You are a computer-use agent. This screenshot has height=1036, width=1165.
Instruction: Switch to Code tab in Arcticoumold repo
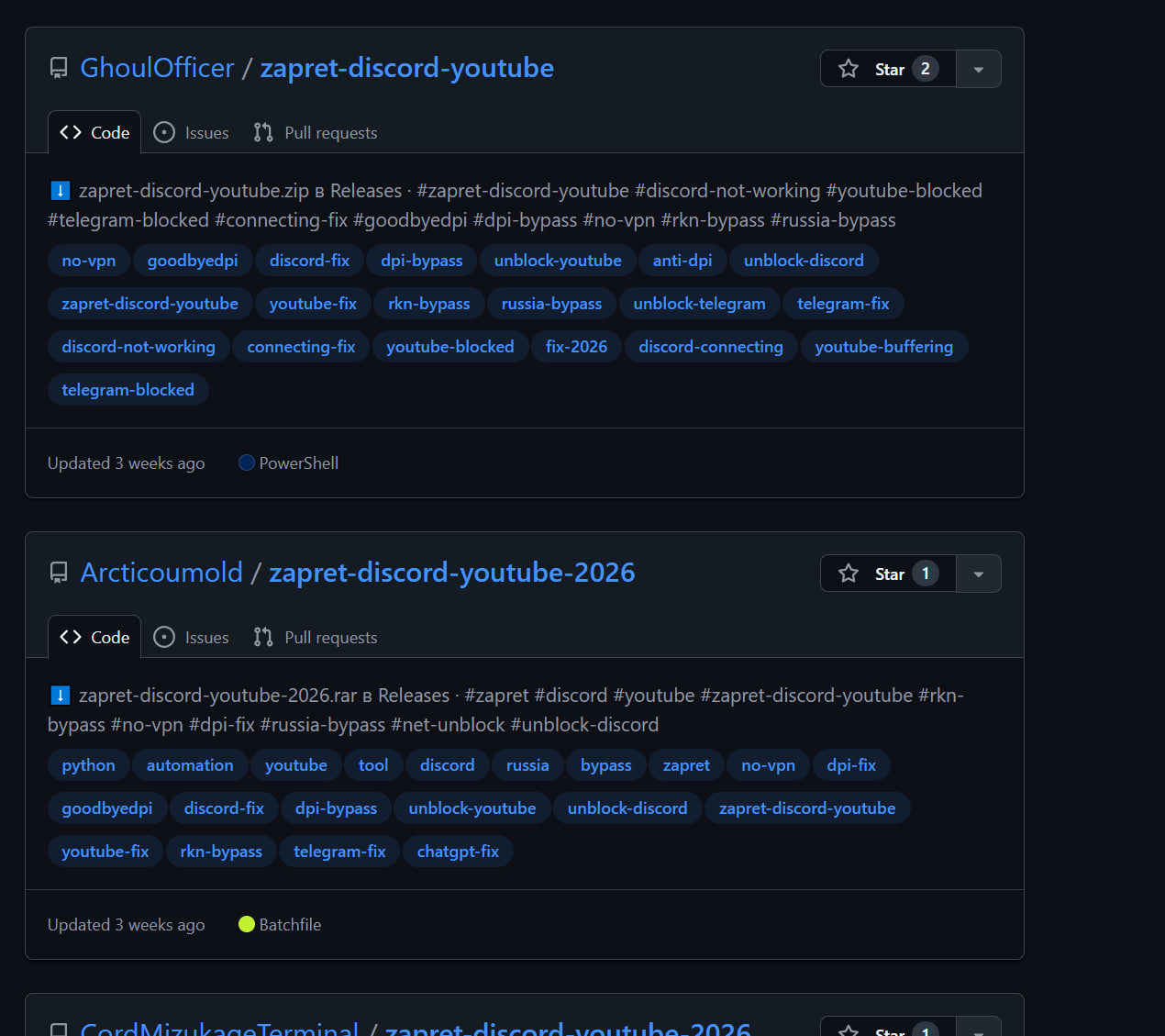tap(94, 637)
